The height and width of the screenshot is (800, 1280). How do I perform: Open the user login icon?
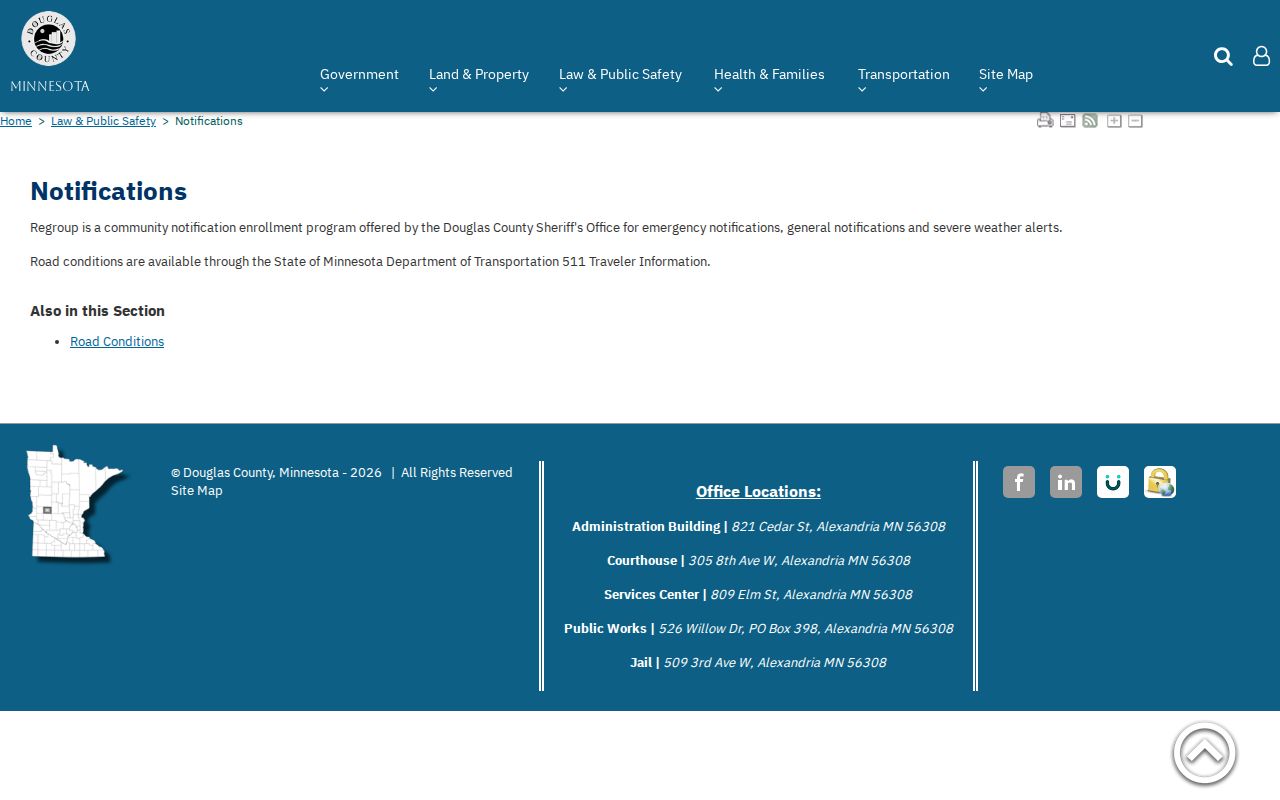[1261, 56]
